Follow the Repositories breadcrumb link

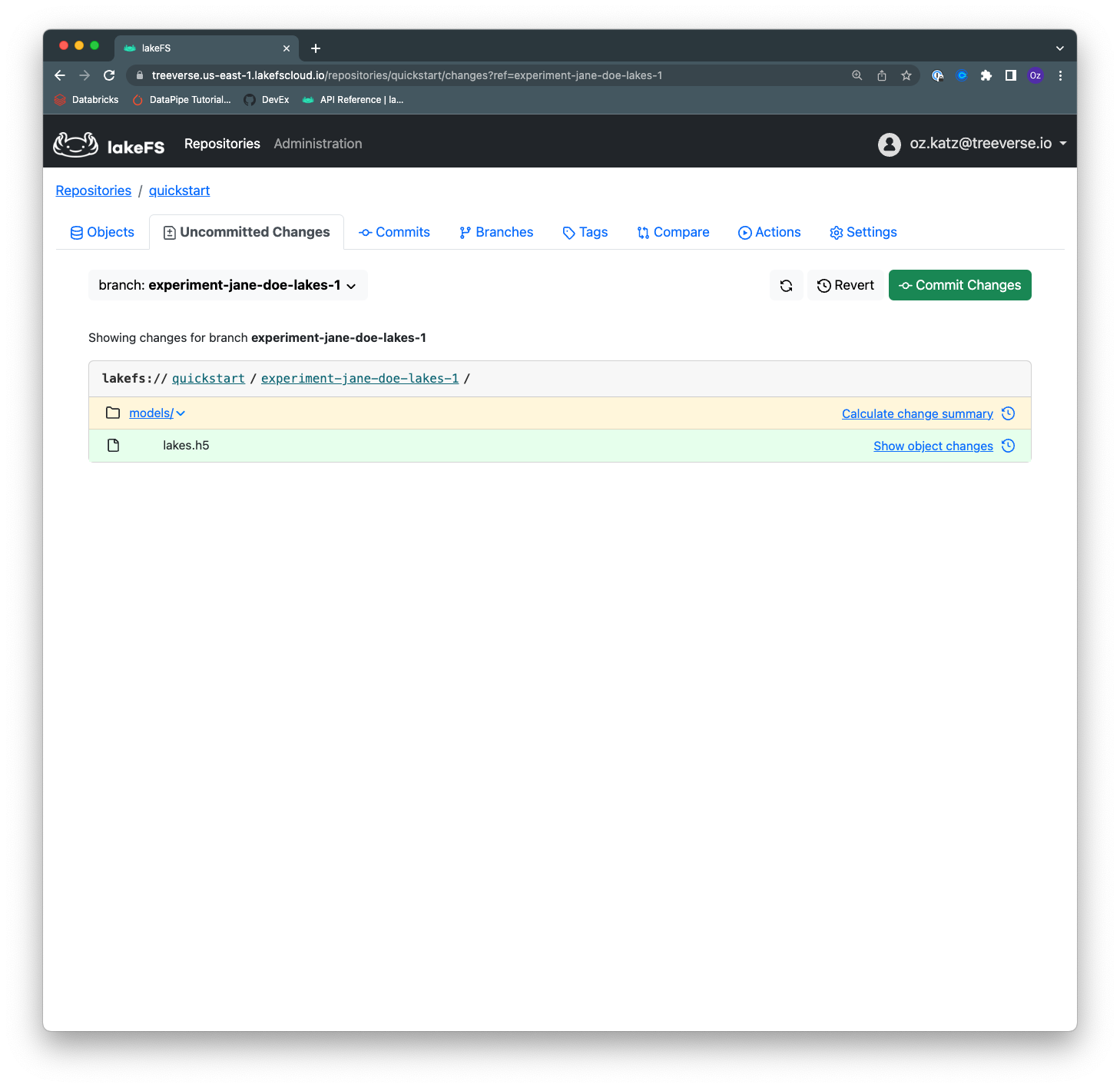click(94, 191)
